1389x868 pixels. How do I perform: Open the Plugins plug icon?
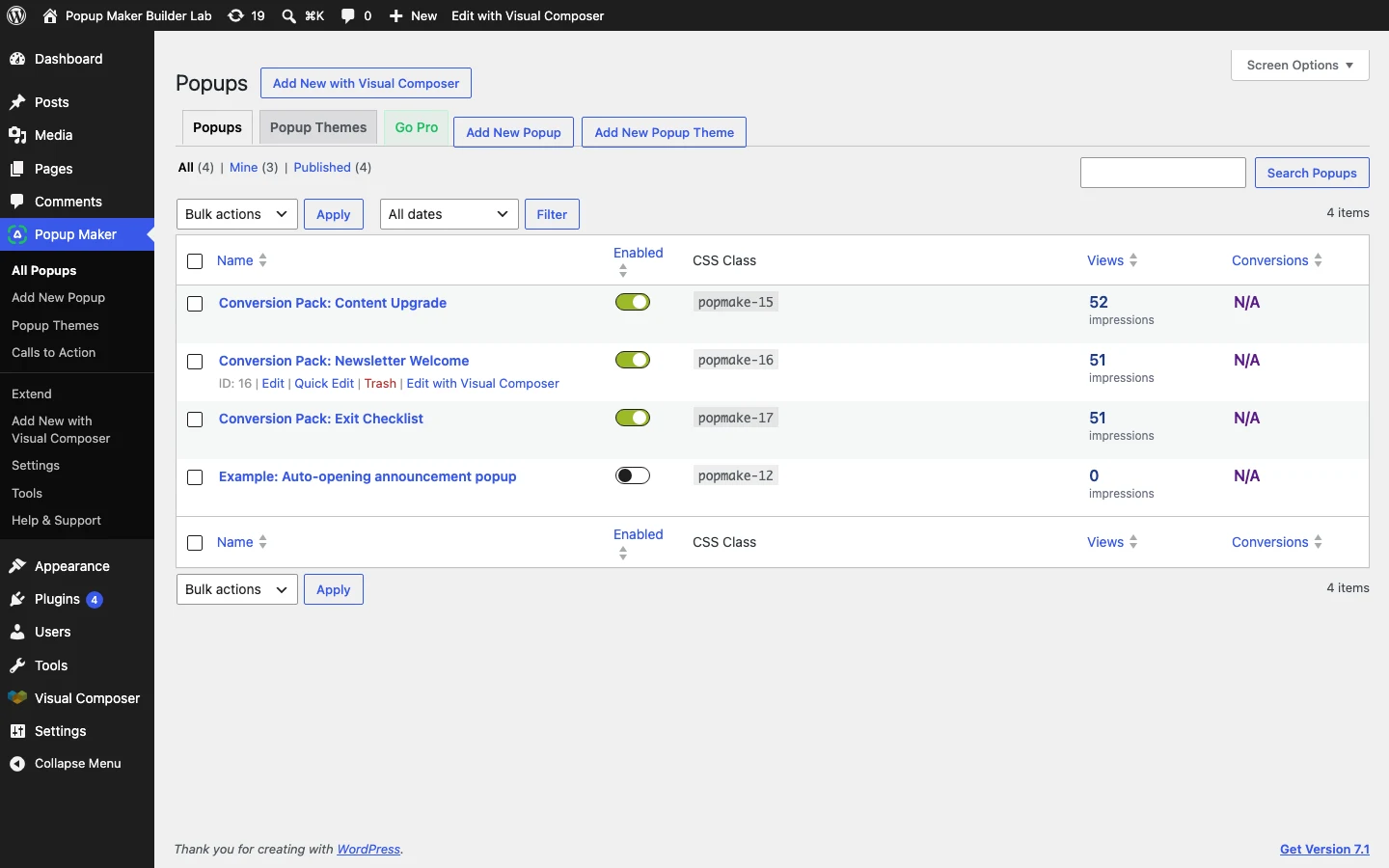(17, 599)
